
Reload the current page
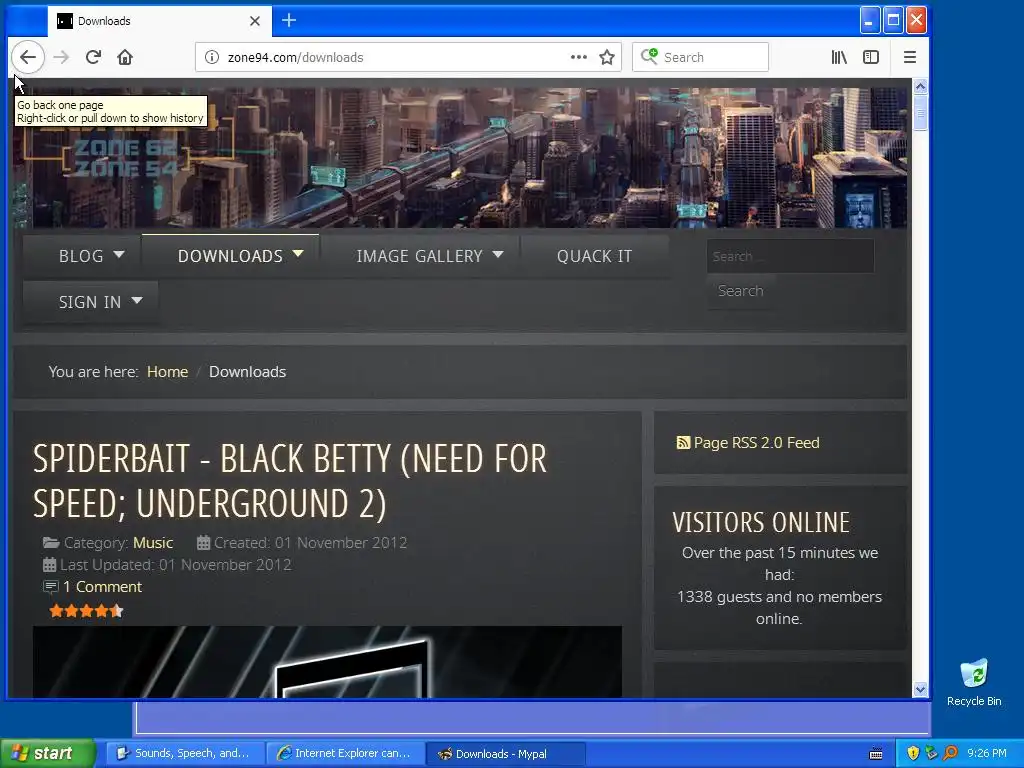[x=93, y=57]
